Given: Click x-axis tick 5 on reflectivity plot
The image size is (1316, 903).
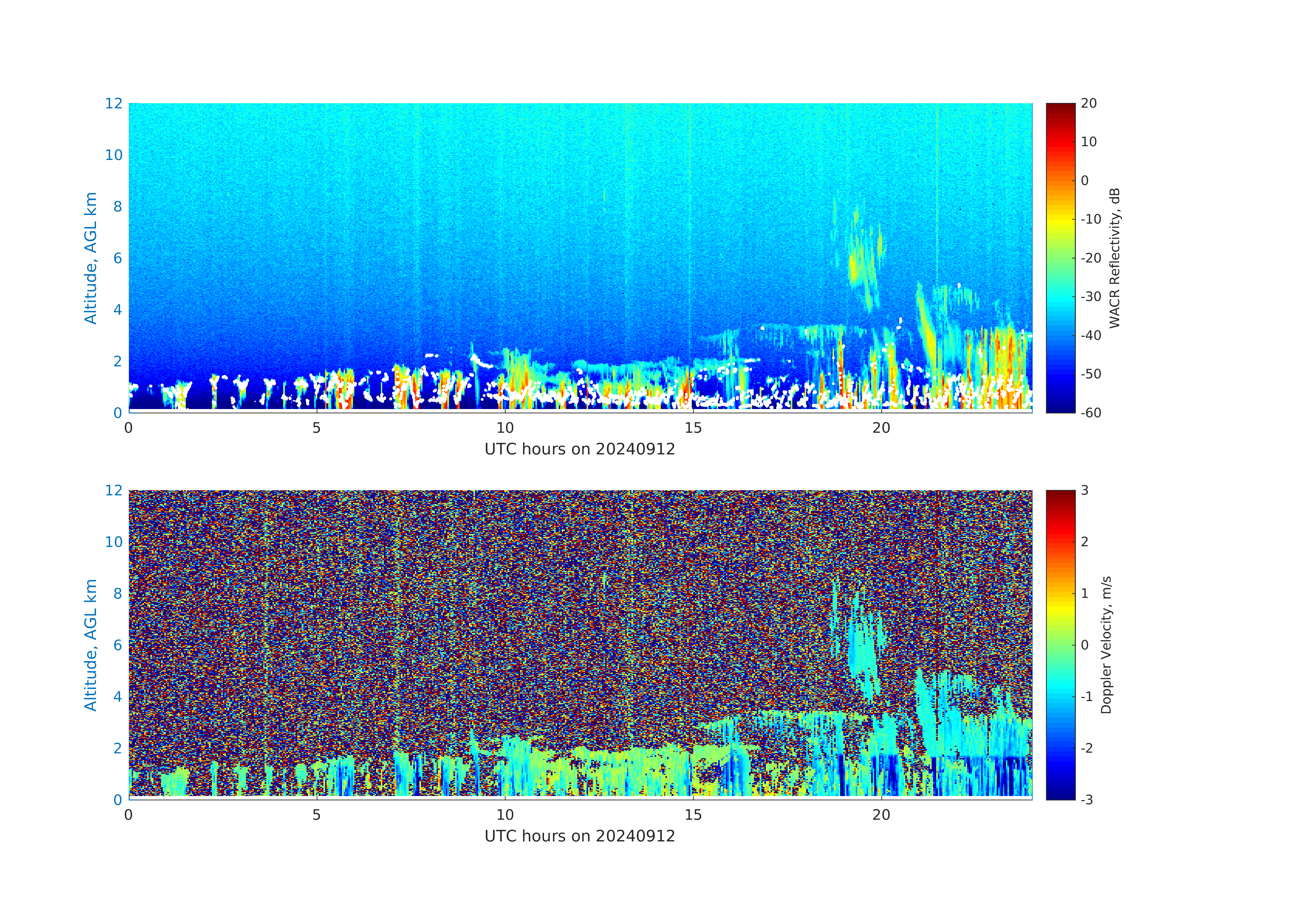Looking at the screenshot, I should point(317,428).
